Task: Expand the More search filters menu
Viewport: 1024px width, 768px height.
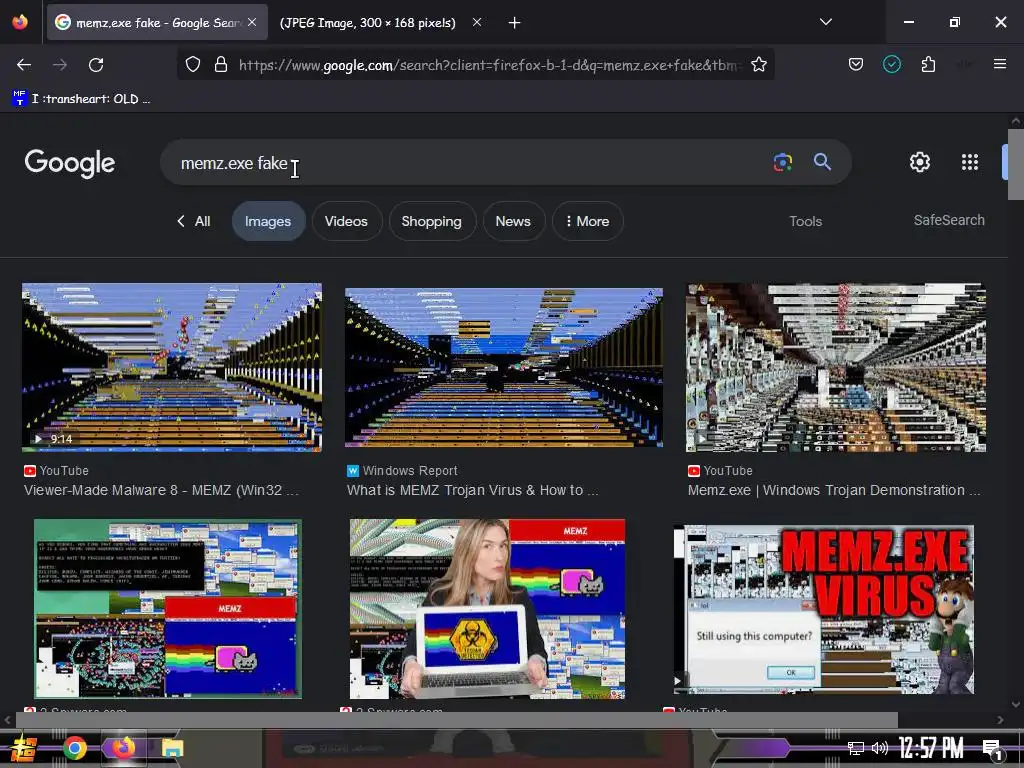Action: pos(587,221)
